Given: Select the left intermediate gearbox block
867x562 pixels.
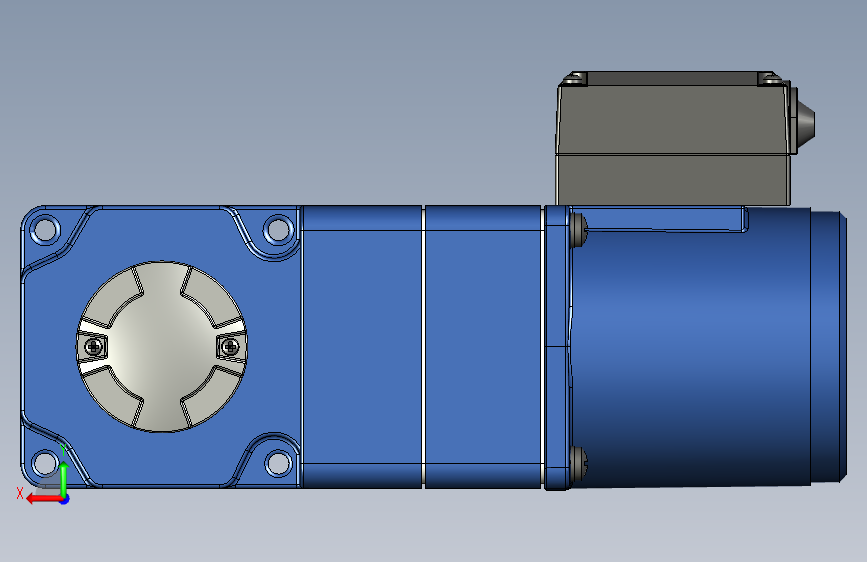Looking at the screenshot, I should [362, 347].
